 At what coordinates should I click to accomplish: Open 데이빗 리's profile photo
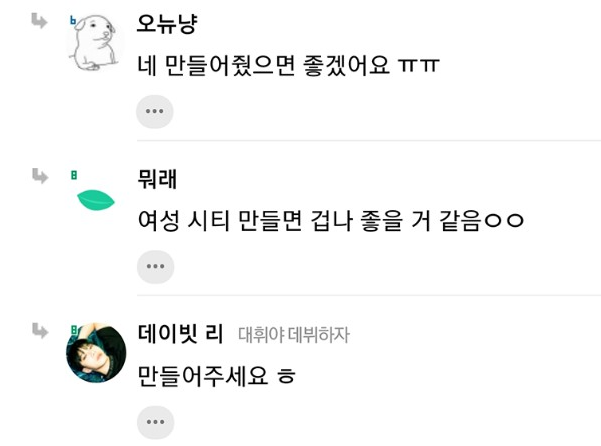[x=96, y=353]
